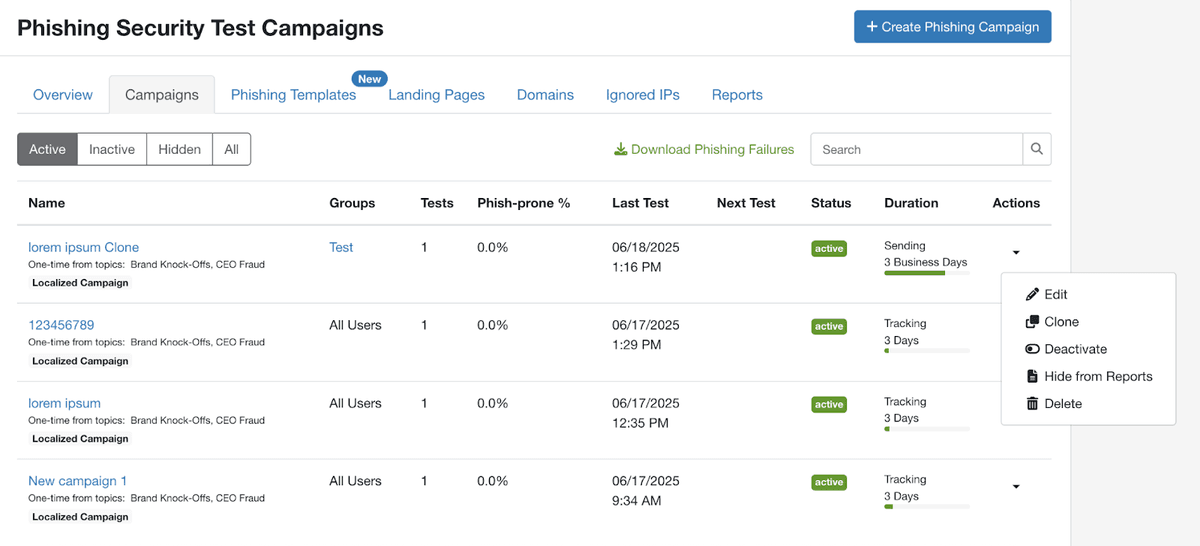
Task: Click the trash icon beside Delete
Action: pos(1033,404)
